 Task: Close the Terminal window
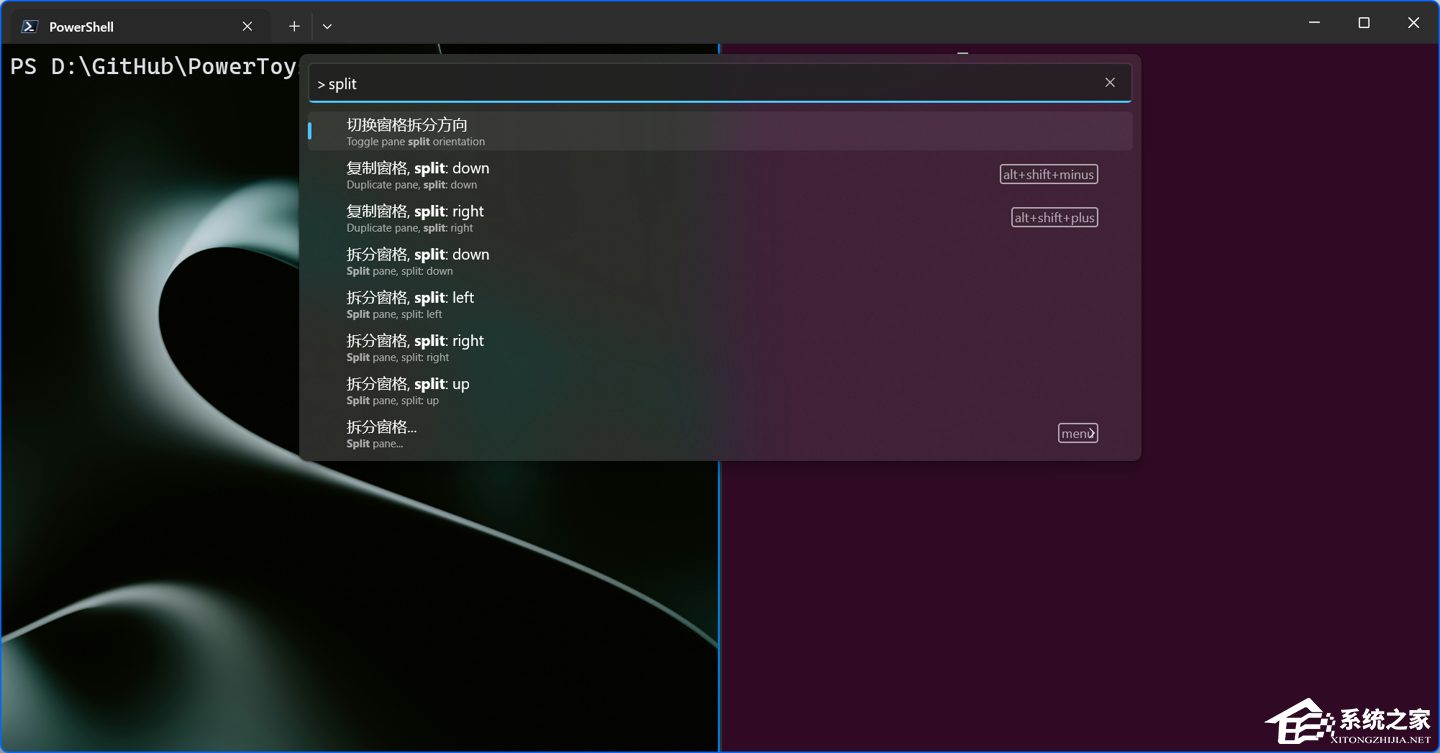(1413, 22)
